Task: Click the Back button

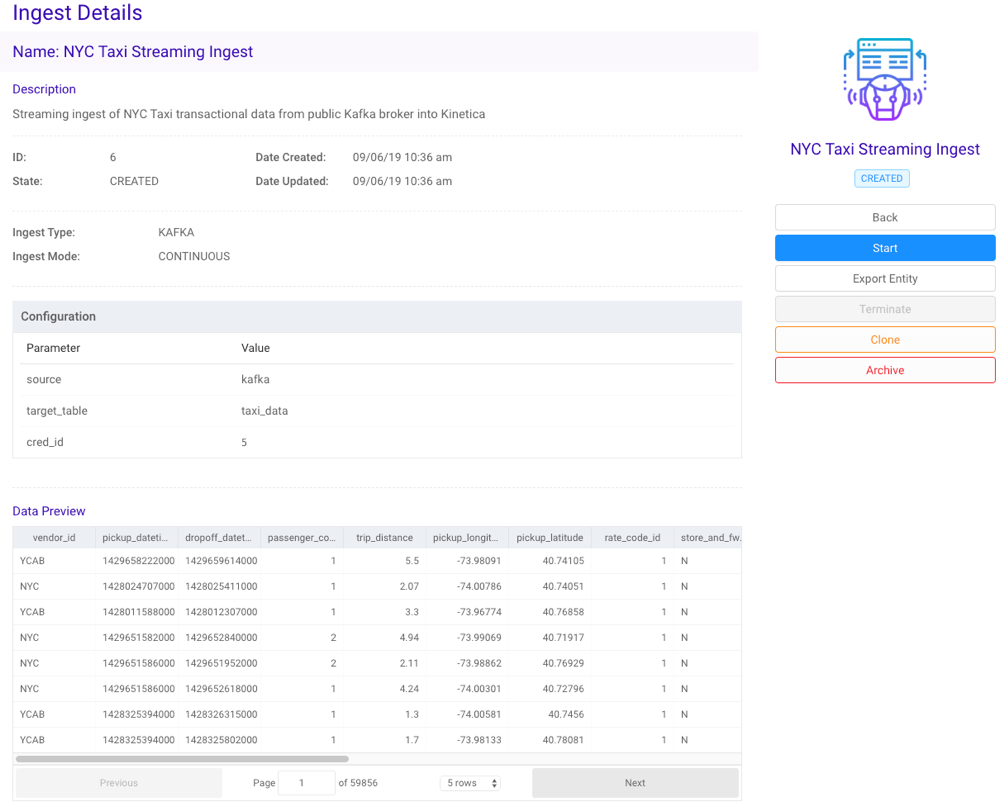Action: [885, 217]
